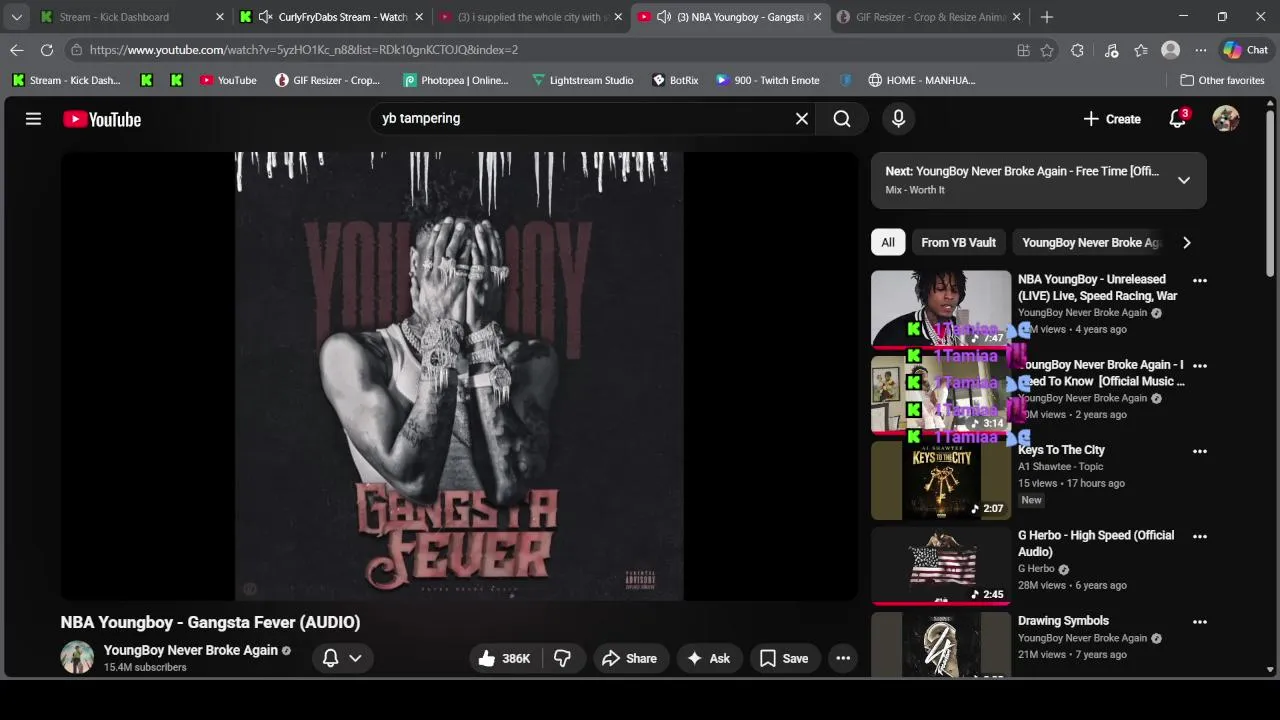The width and height of the screenshot is (1280, 720).
Task: Open browser settings and more ellipsis
Action: (x=1200, y=50)
